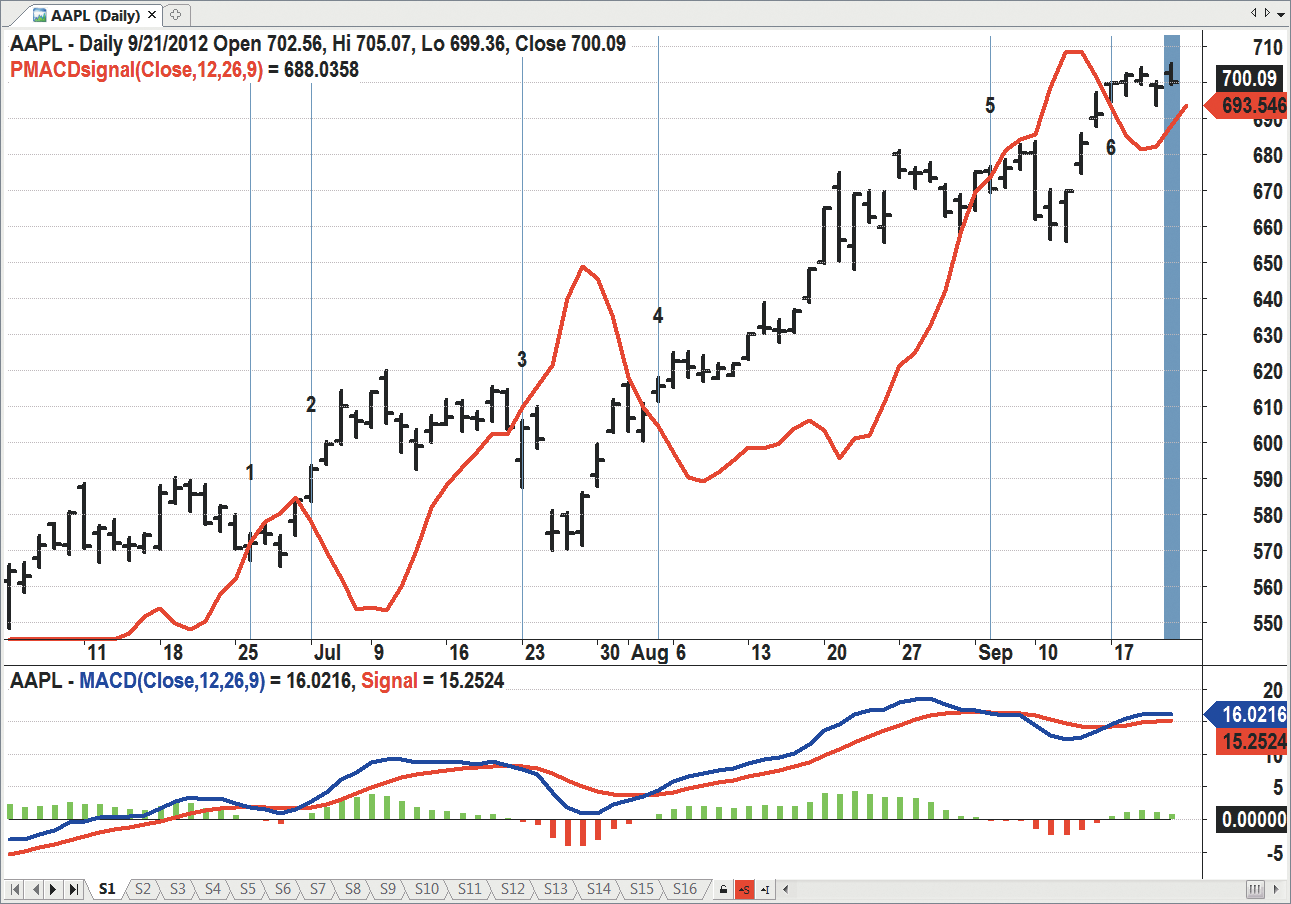
Task: Open new chart tab with plus icon
Action: pyautogui.click(x=175, y=14)
